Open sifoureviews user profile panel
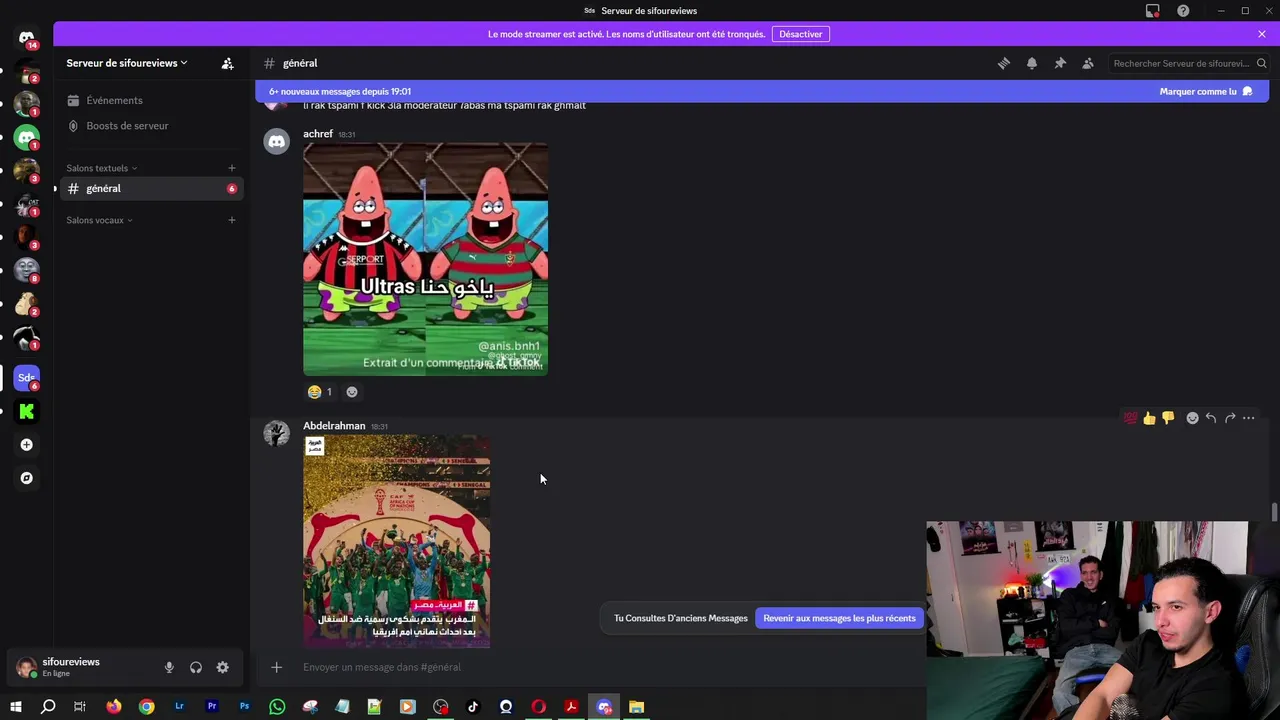This screenshot has height=720, width=1280. [x=70, y=667]
